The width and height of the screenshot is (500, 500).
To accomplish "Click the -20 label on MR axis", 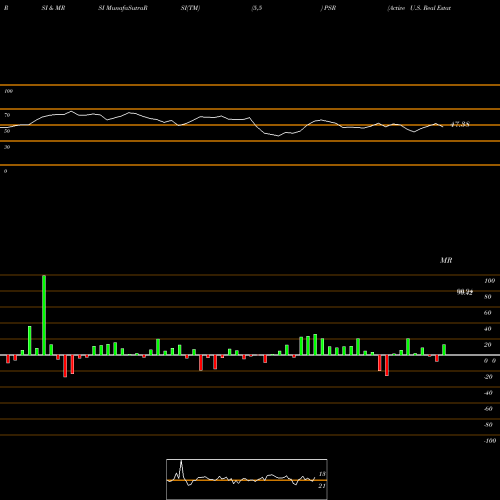I will [488, 377].
